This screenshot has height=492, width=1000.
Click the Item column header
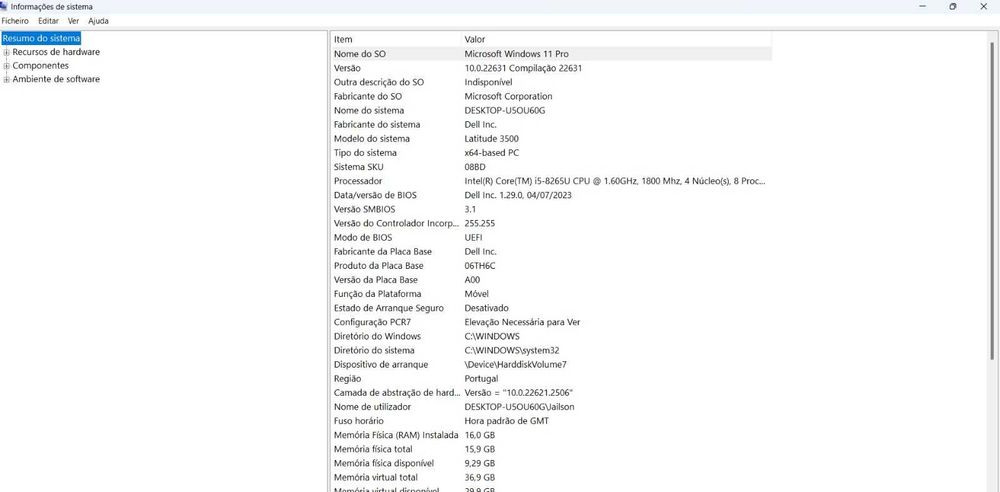click(x=396, y=40)
